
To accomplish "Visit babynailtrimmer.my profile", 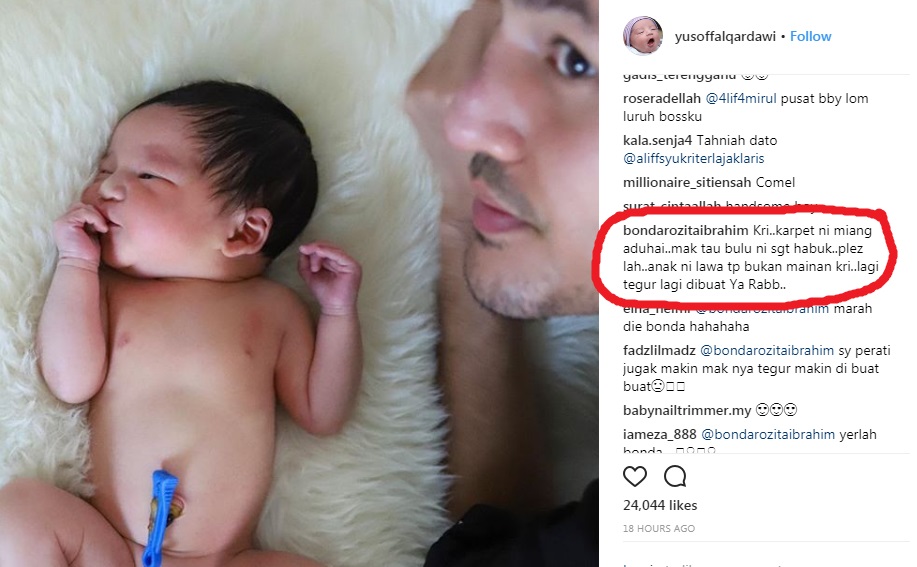I will click(687, 410).
